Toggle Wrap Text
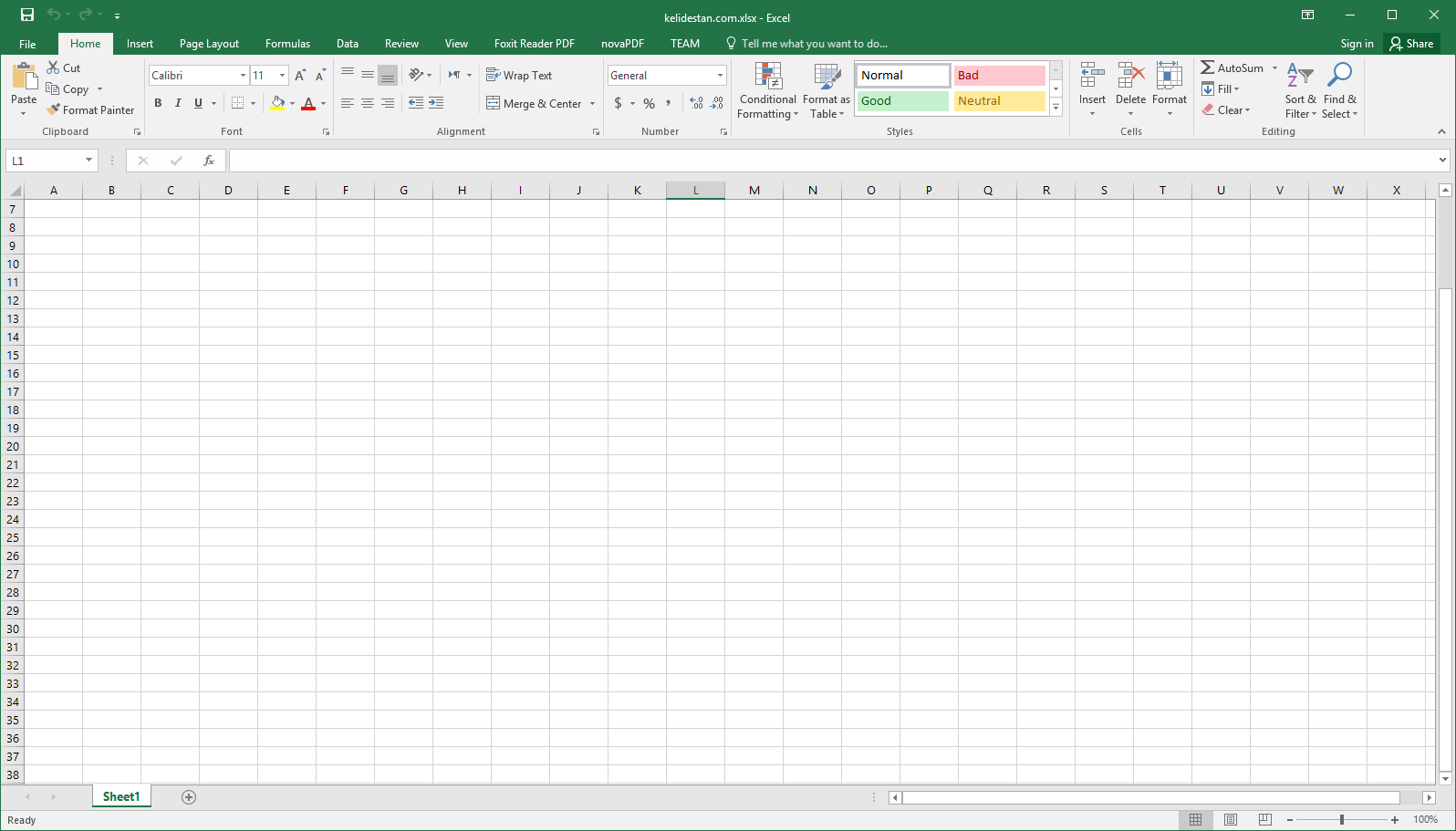Viewport: 1456px width, 831px height. [519, 75]
